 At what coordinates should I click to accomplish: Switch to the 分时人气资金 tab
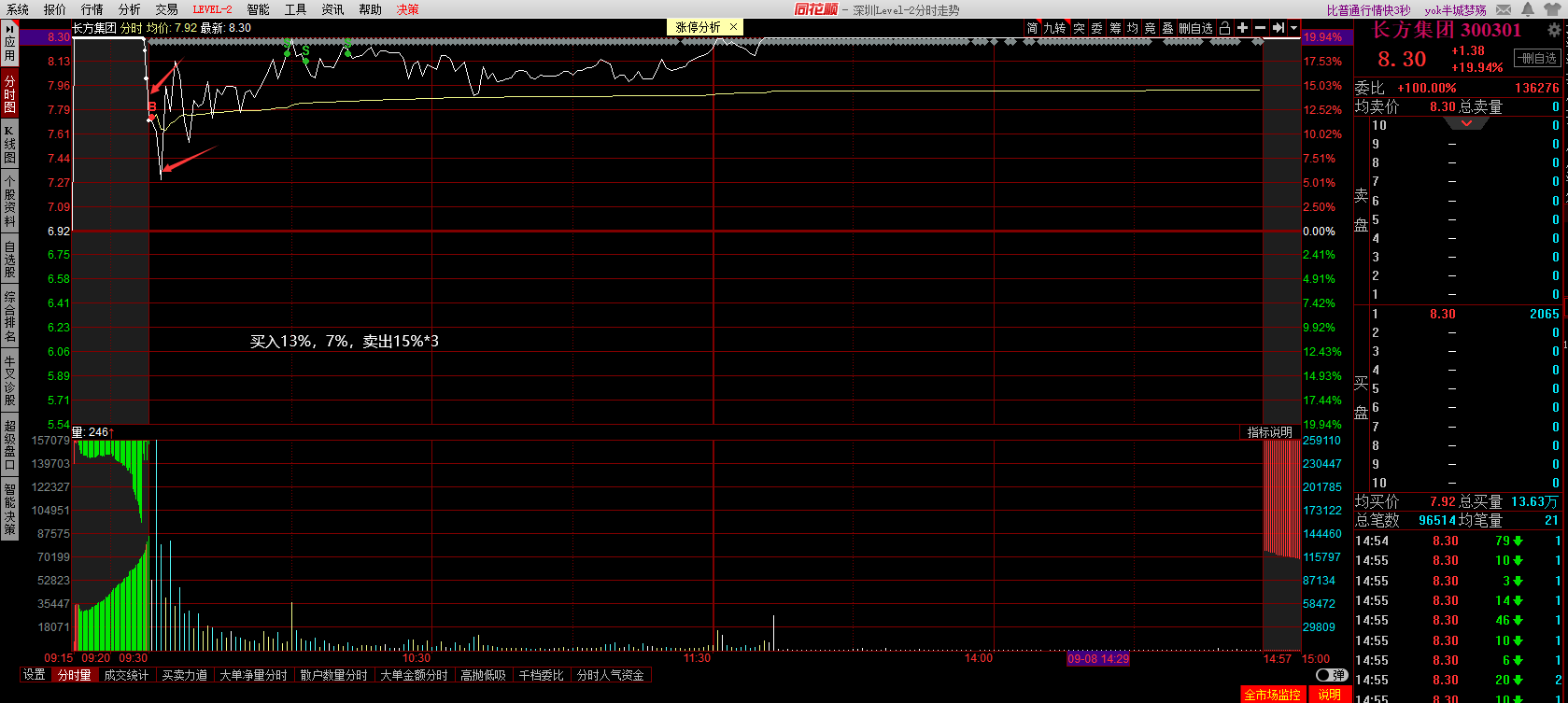[611, 675]
